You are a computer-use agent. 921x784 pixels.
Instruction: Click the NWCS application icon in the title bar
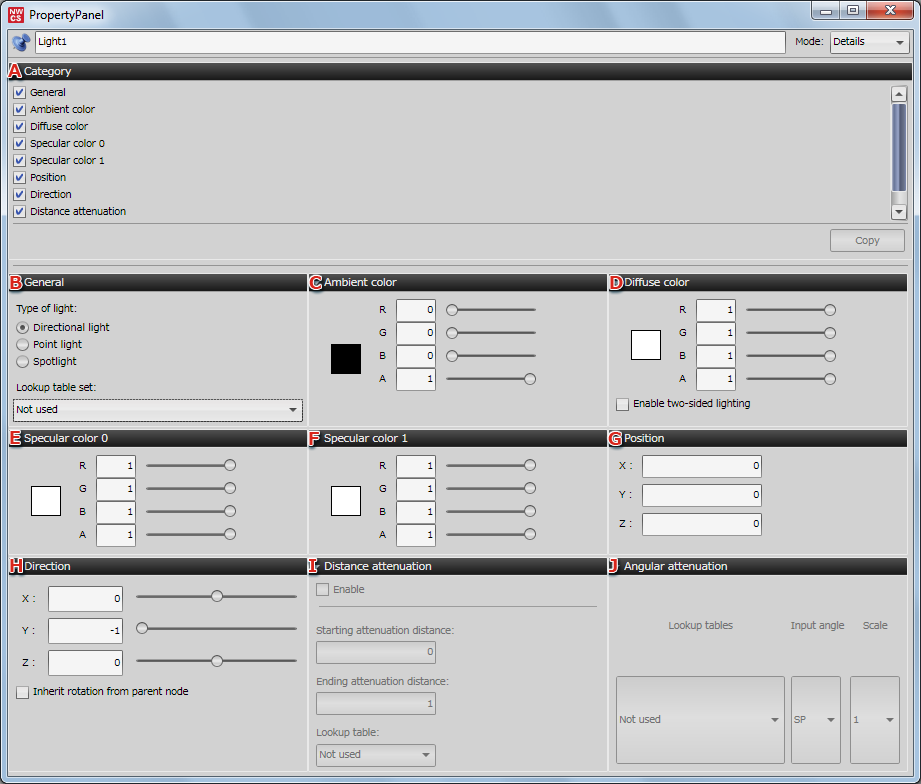click(x=16, y=14)
